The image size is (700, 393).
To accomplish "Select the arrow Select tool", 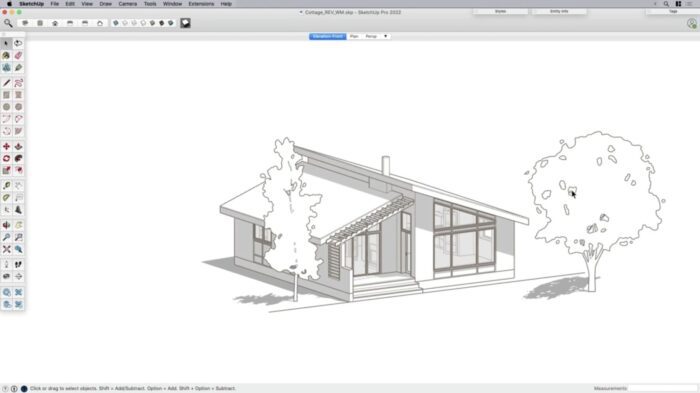I will tap(6, 43).
